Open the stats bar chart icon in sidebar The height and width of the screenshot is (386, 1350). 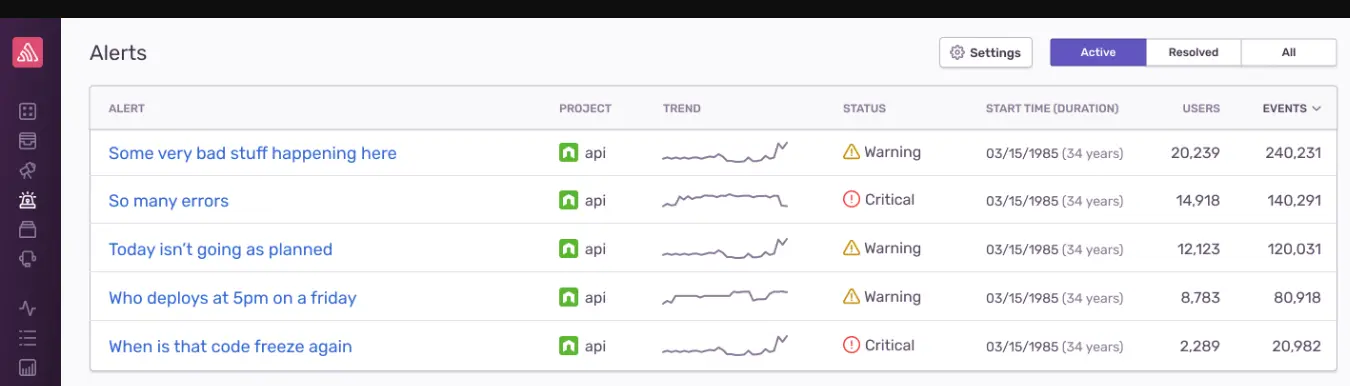coord(28,367)
